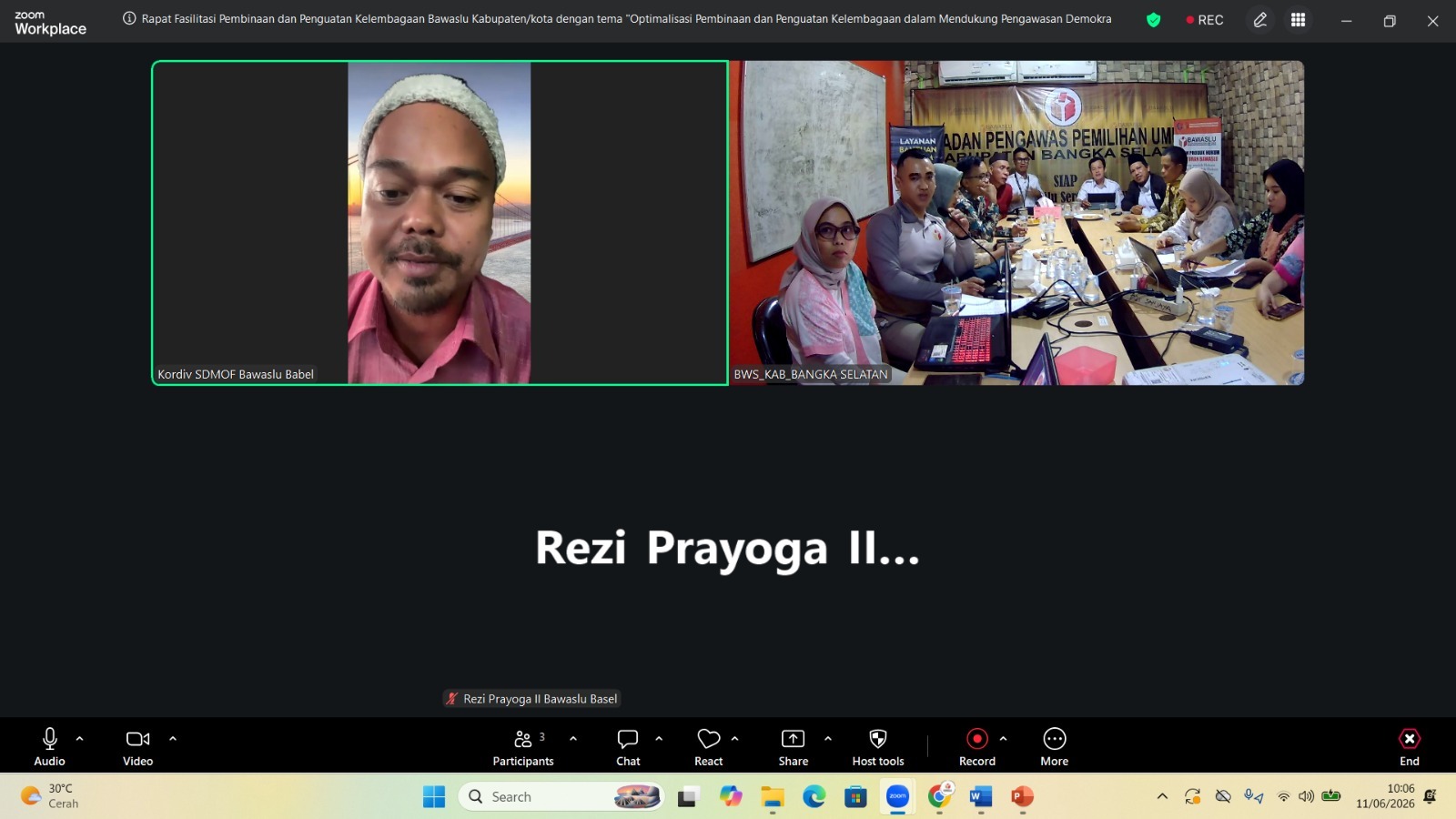
Task: Open Wi-Fi network settings in tray
Action: point(1283,797)
